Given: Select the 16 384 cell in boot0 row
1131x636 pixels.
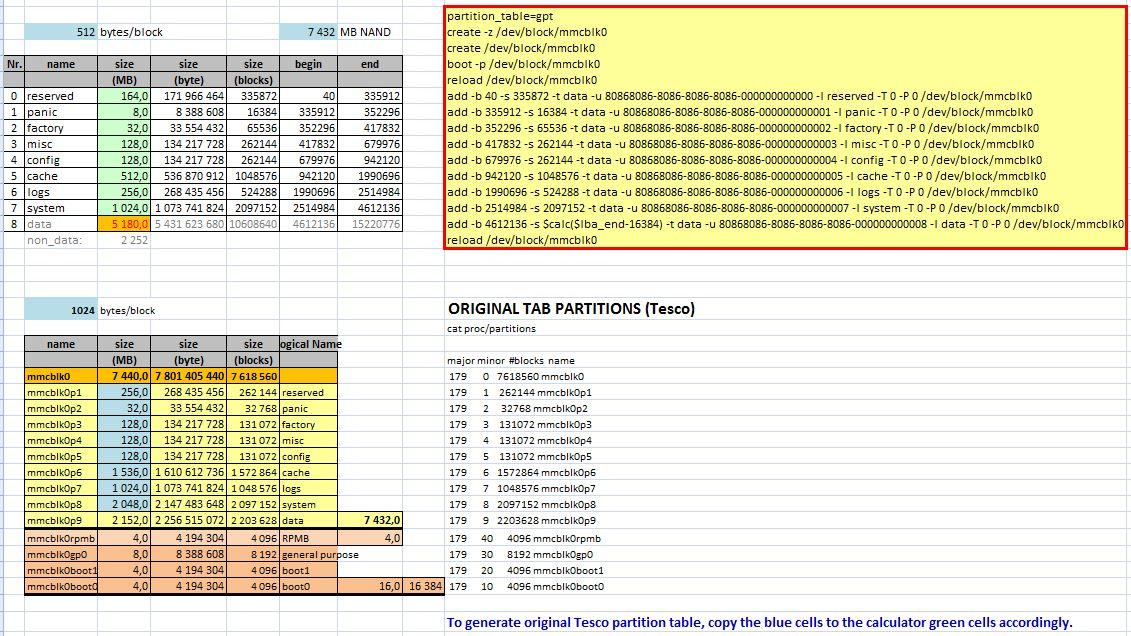Looking at the screenshot, I should [424, 586].
